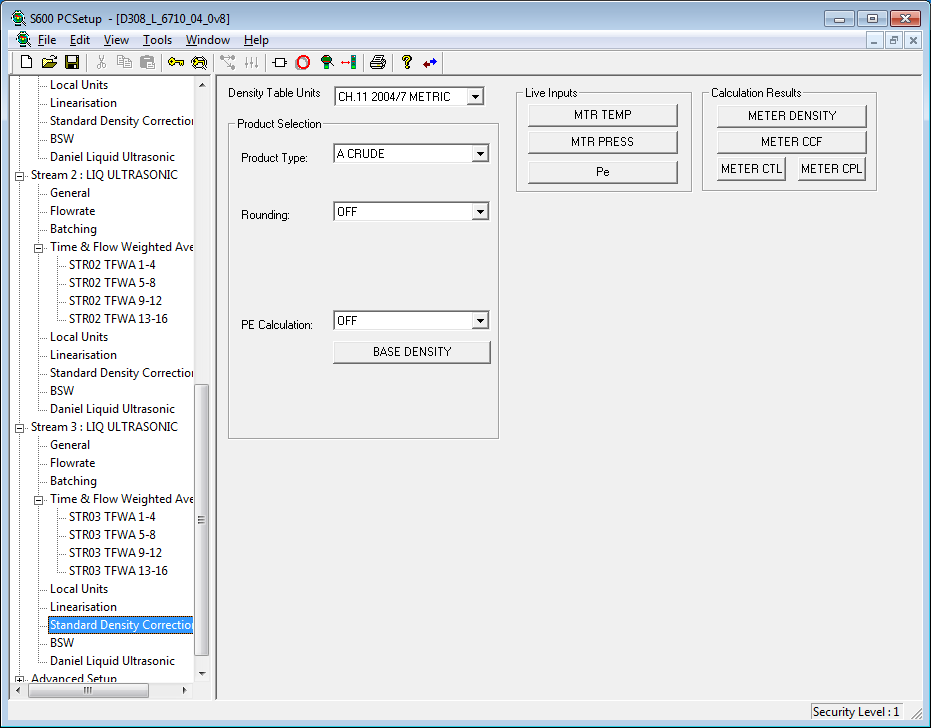Select Stream 3 BSW tree item
The width and height of the screenshot is (931, 728).
(62, 643)
